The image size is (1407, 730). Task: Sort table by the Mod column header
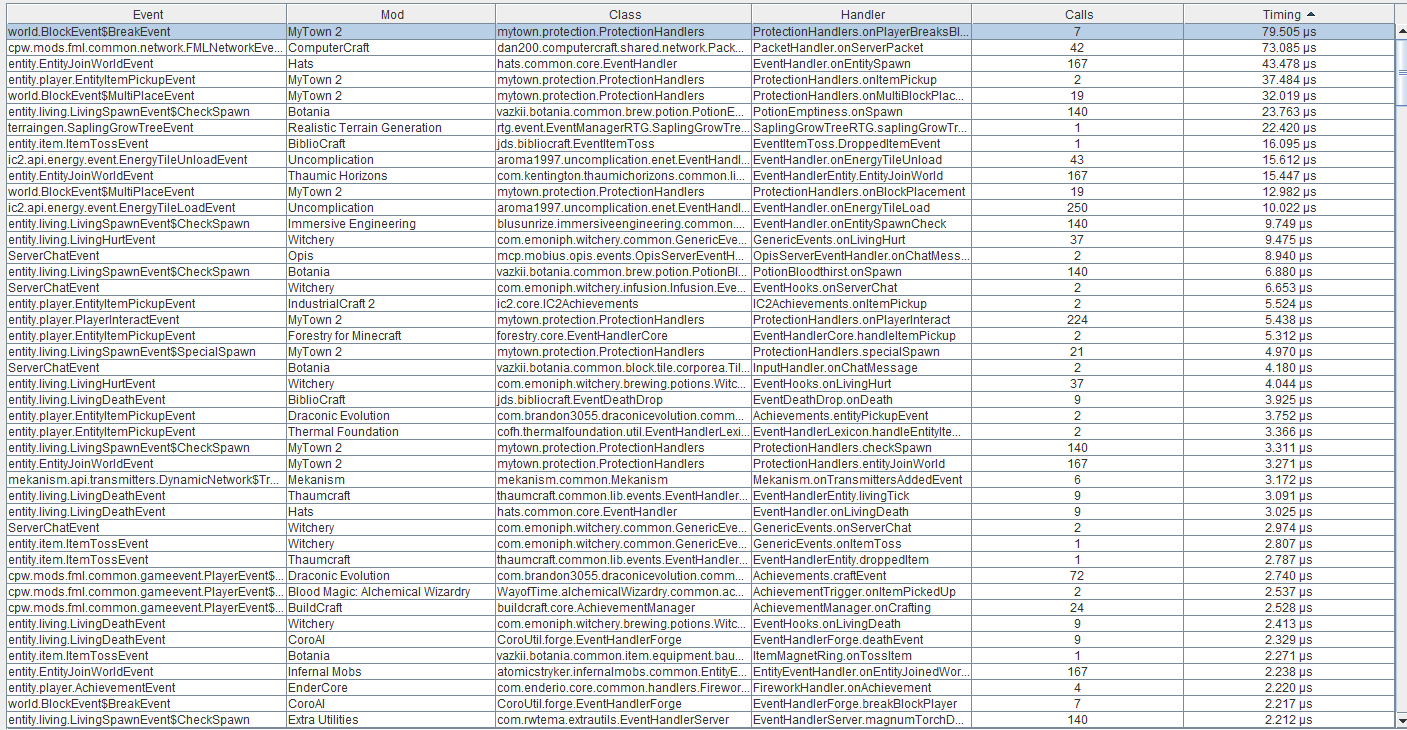pyautogui.click(x=393, y=15)
